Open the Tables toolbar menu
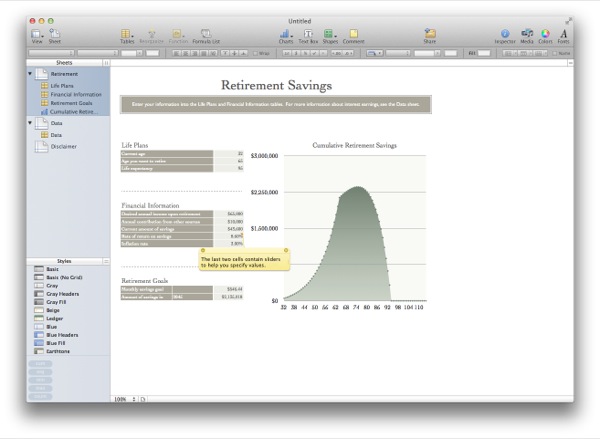Viewport: 600px width, 439px height. tap(127, 36)
